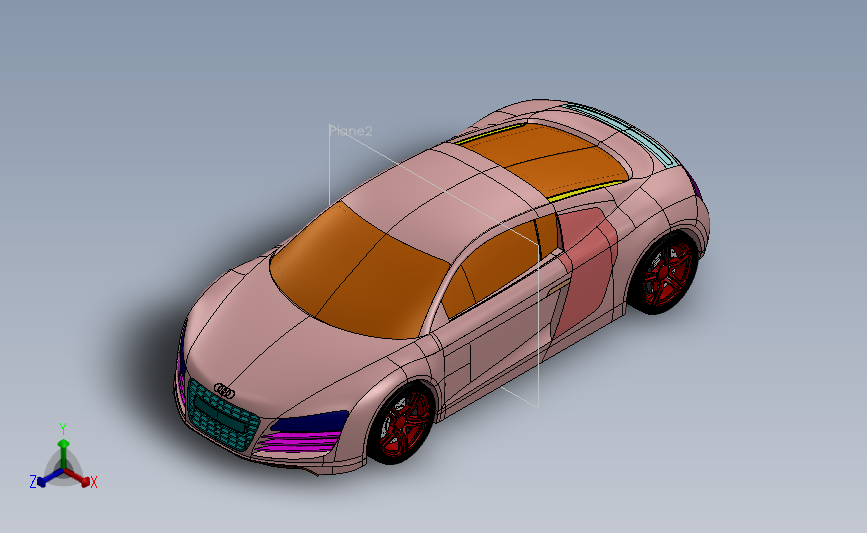The image size is (867, 533).
Task: Select the magenta lower air intake slats
Action: 299,443
